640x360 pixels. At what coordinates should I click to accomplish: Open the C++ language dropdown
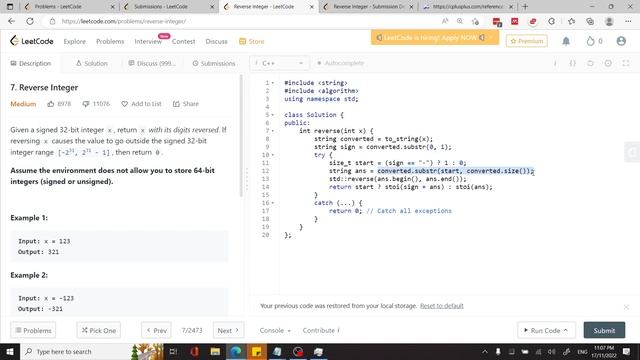coord(279,63)
